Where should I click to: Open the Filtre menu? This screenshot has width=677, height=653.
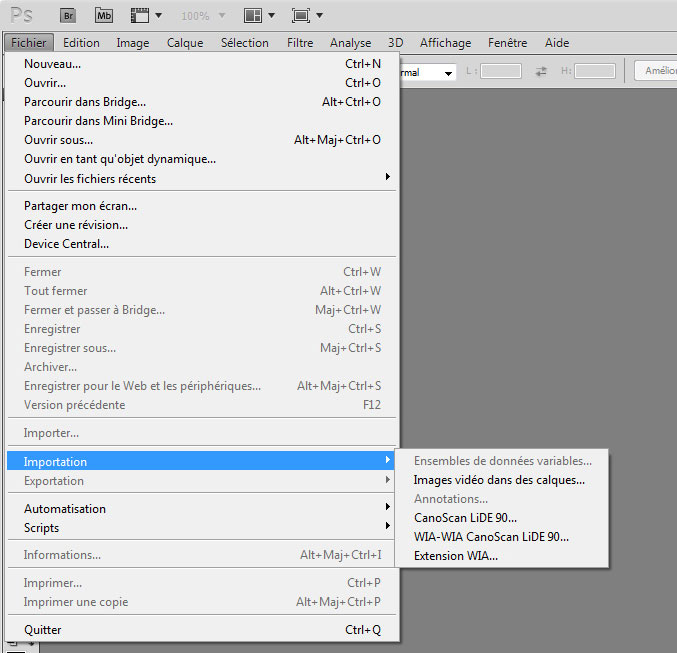coord(300,43)
